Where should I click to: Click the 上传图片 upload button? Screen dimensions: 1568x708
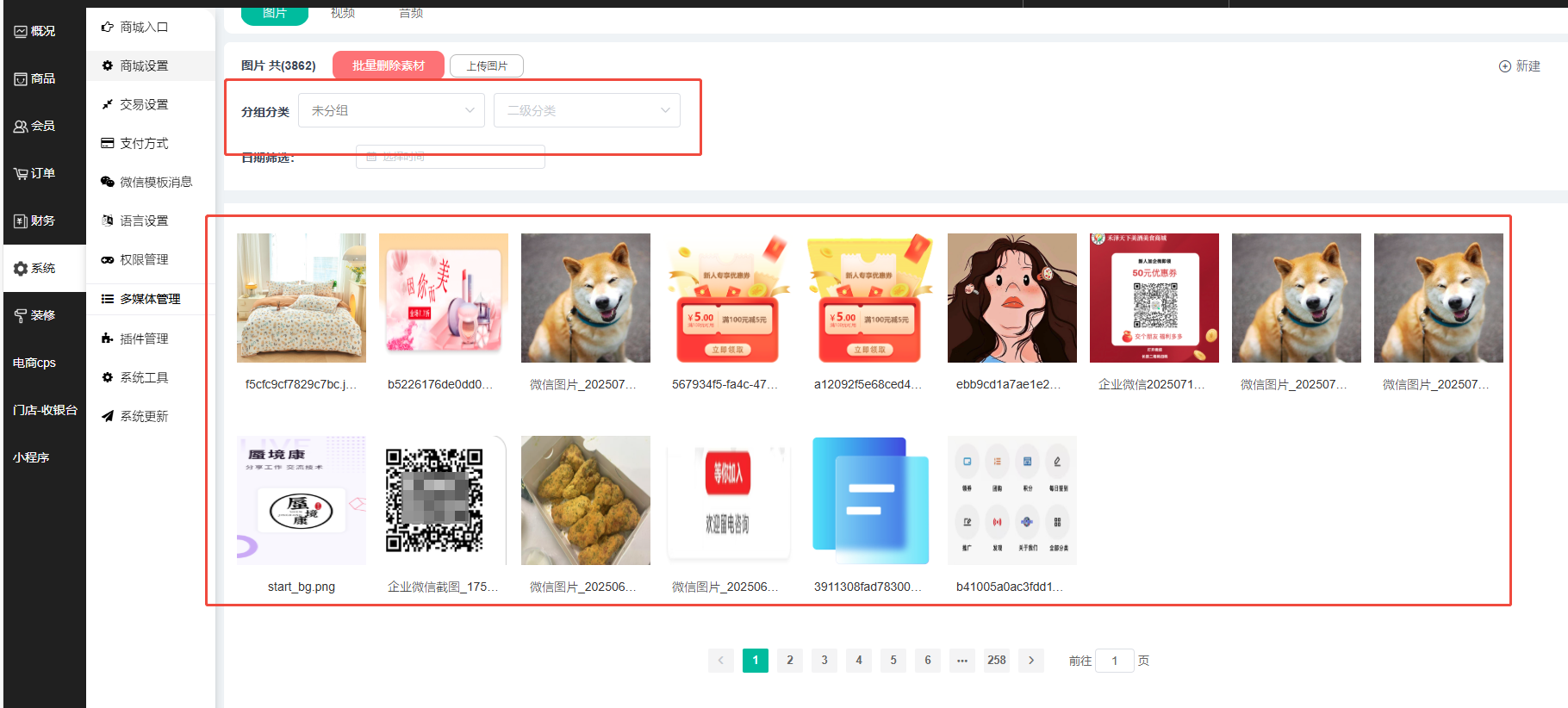487,66
